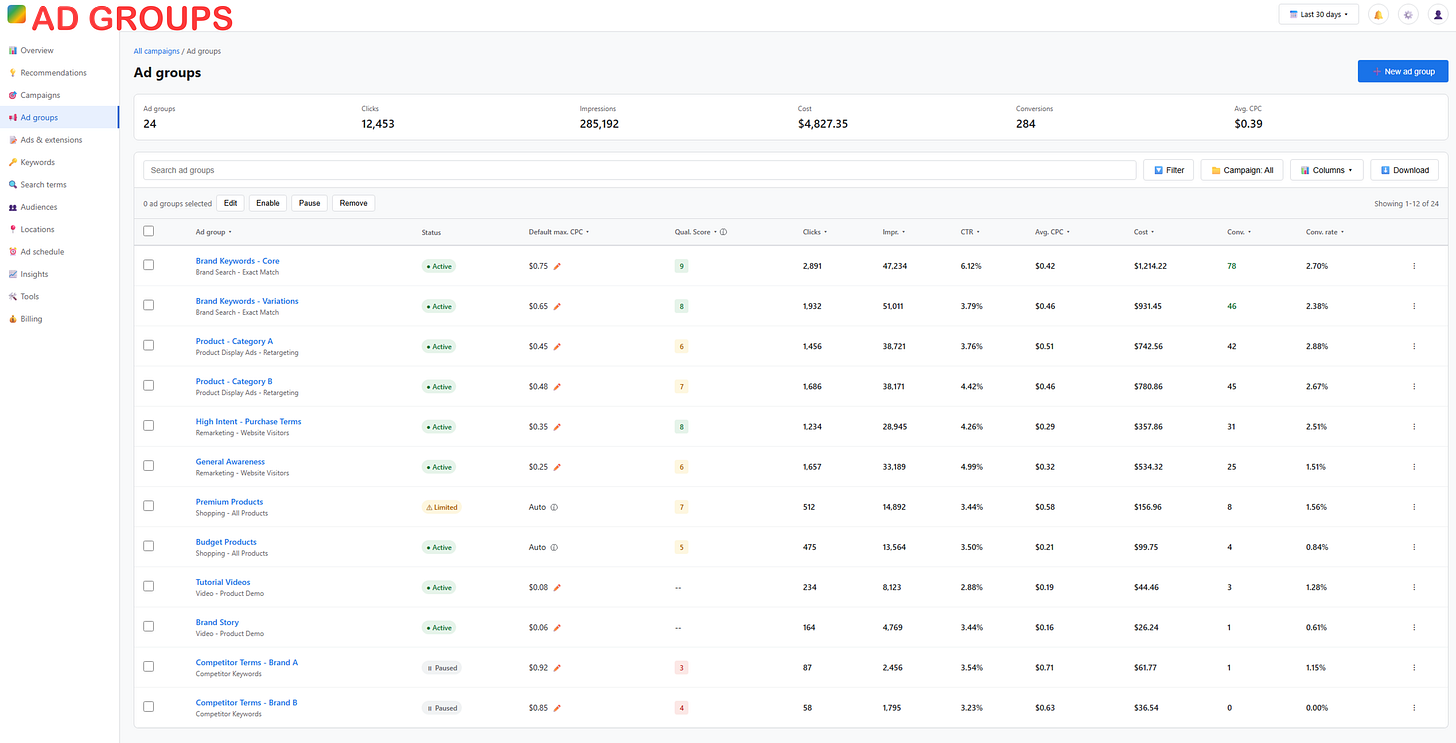Edit max CPC pencil for Tutorial Videos
The image size is (1456, 743).
pyautogui.click(x=557, y=587)
